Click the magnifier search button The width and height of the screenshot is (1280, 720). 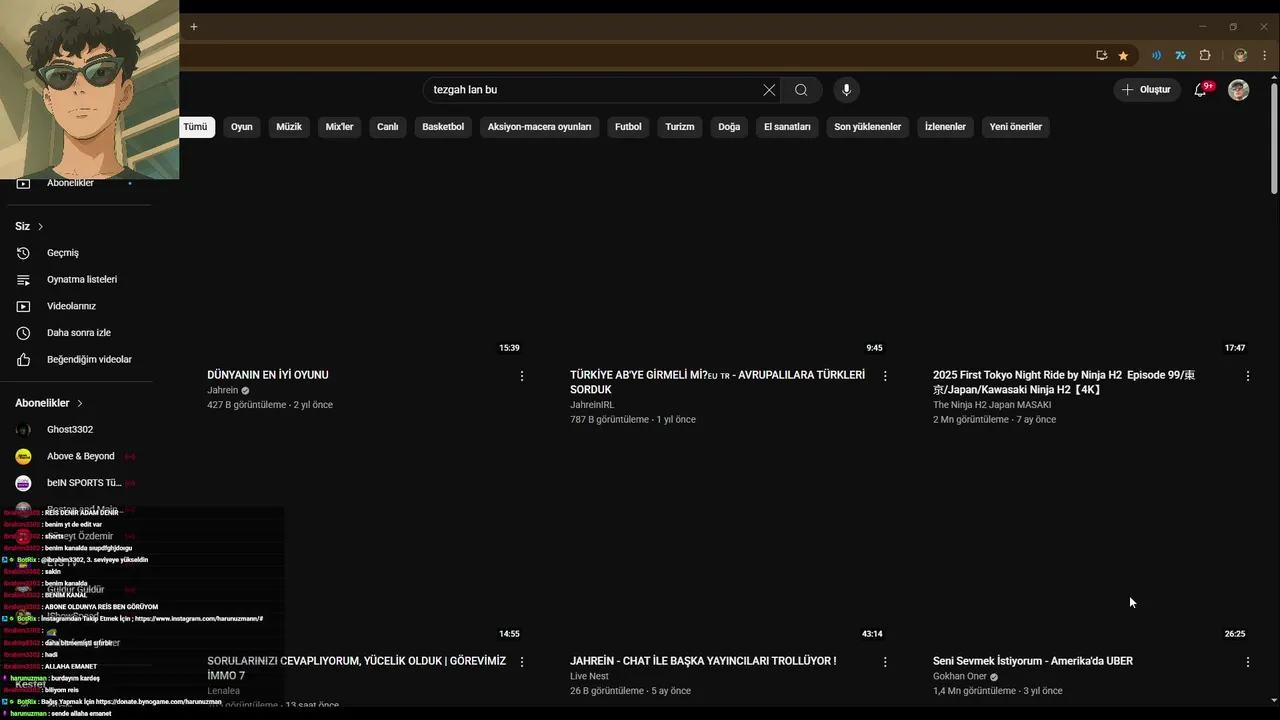(801, 90)
